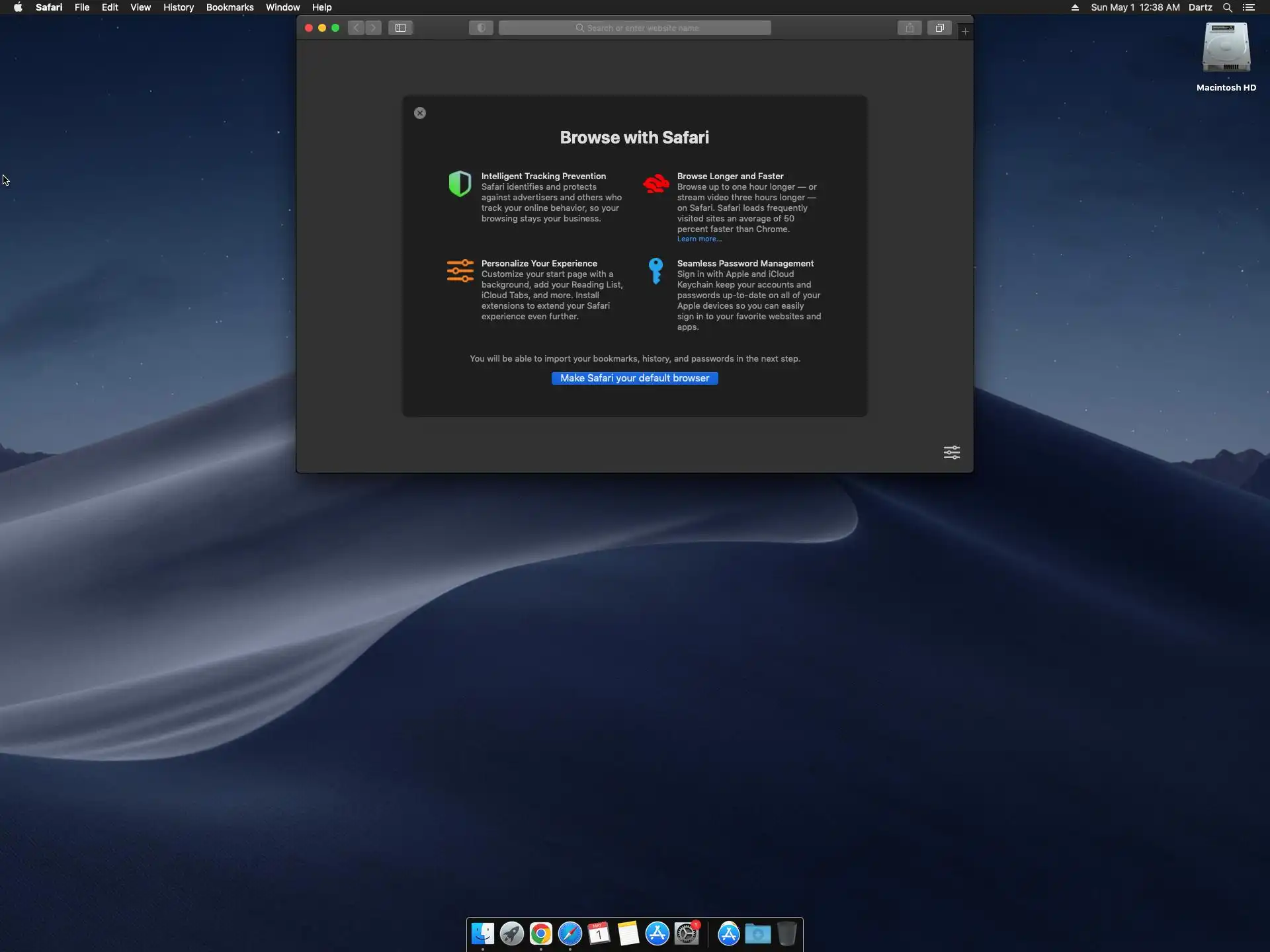Image resolution: width=1270 pixels, height=952 pixels.
Task: Open Spotlight search in menu bar
Action: [1227, 7]
